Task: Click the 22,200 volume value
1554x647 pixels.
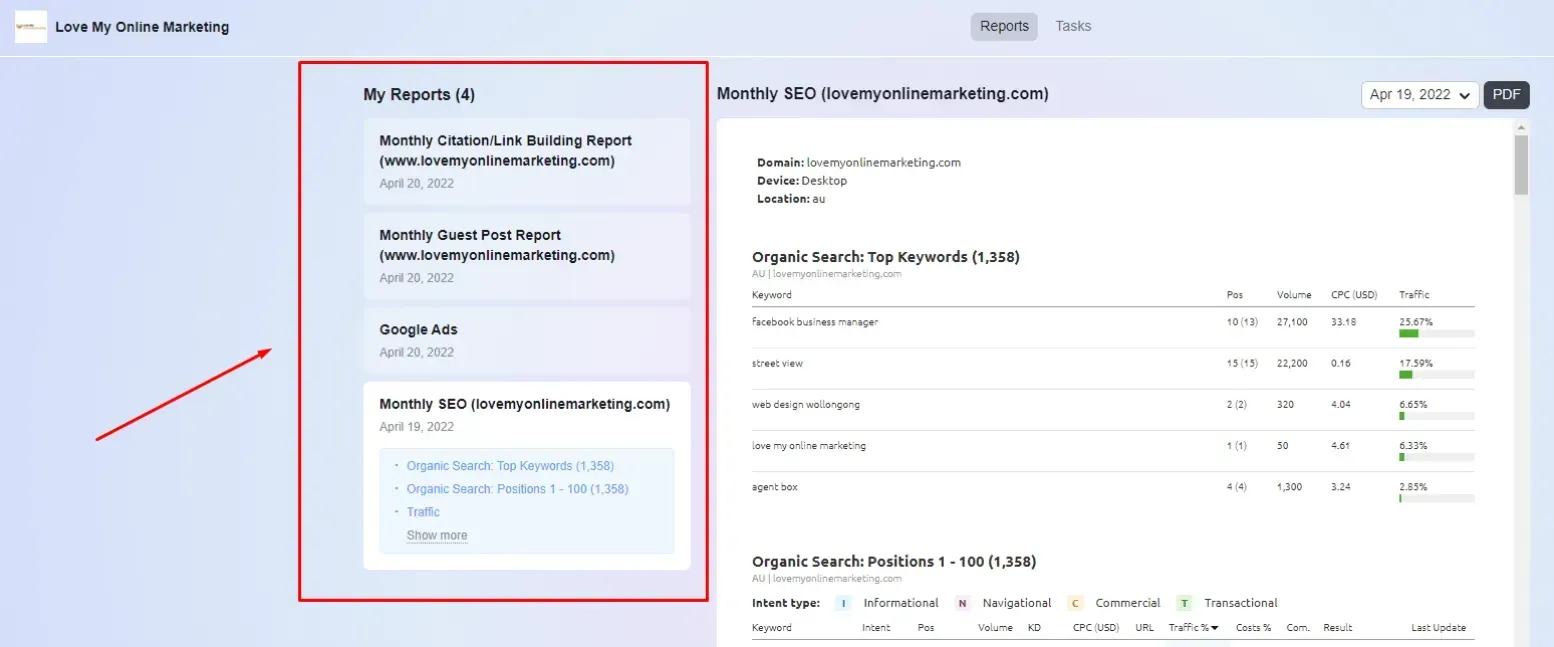Action: coord(1293,363)
